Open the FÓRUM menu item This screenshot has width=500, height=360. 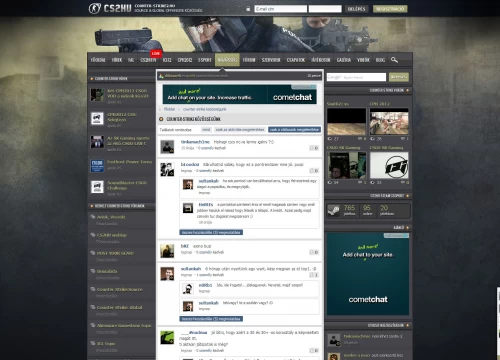click(x=249, y=60)
